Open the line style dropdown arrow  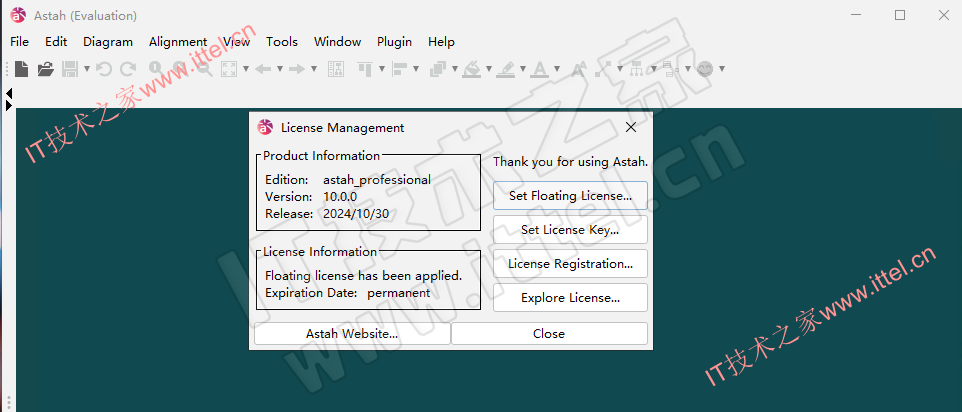tap(620, 69)
